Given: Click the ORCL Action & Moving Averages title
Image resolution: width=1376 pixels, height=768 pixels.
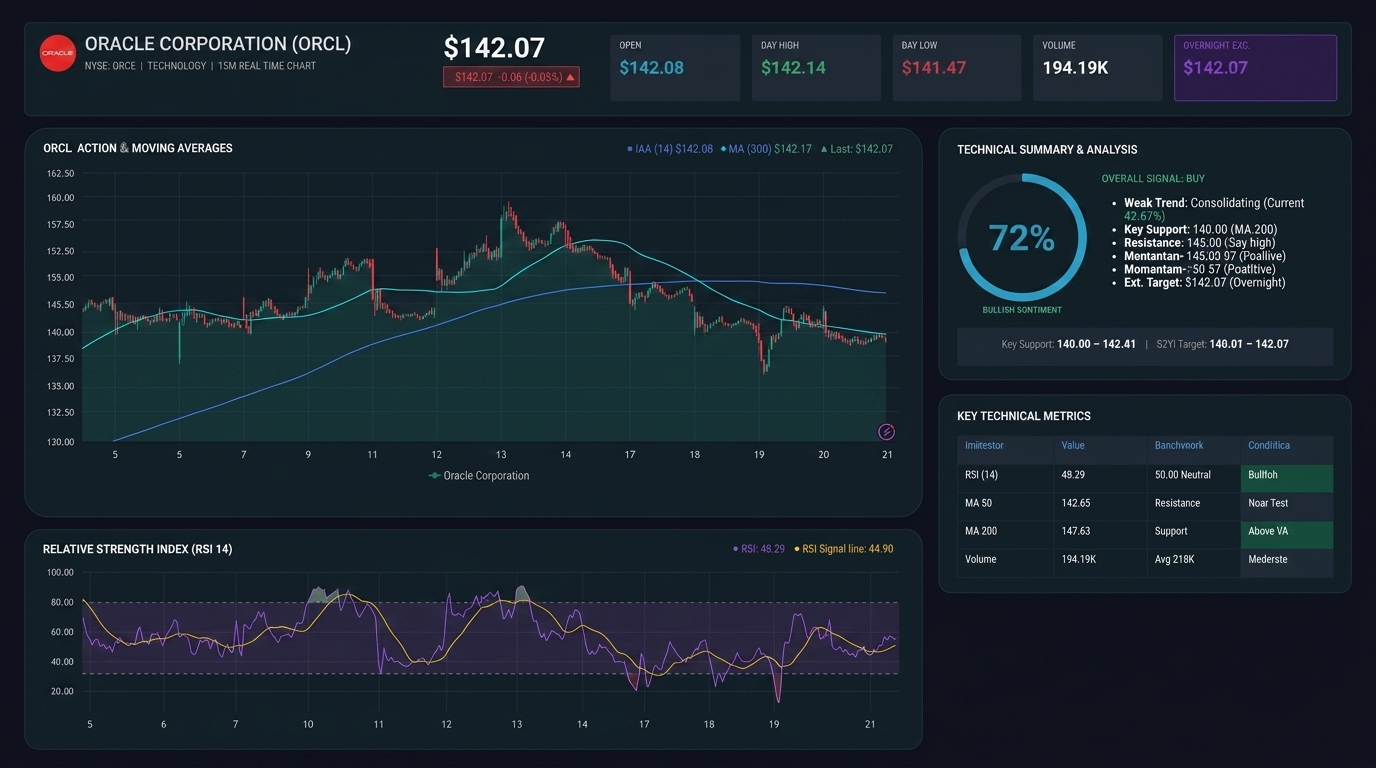Looking at the screenshot, I should tap(138, 148).
